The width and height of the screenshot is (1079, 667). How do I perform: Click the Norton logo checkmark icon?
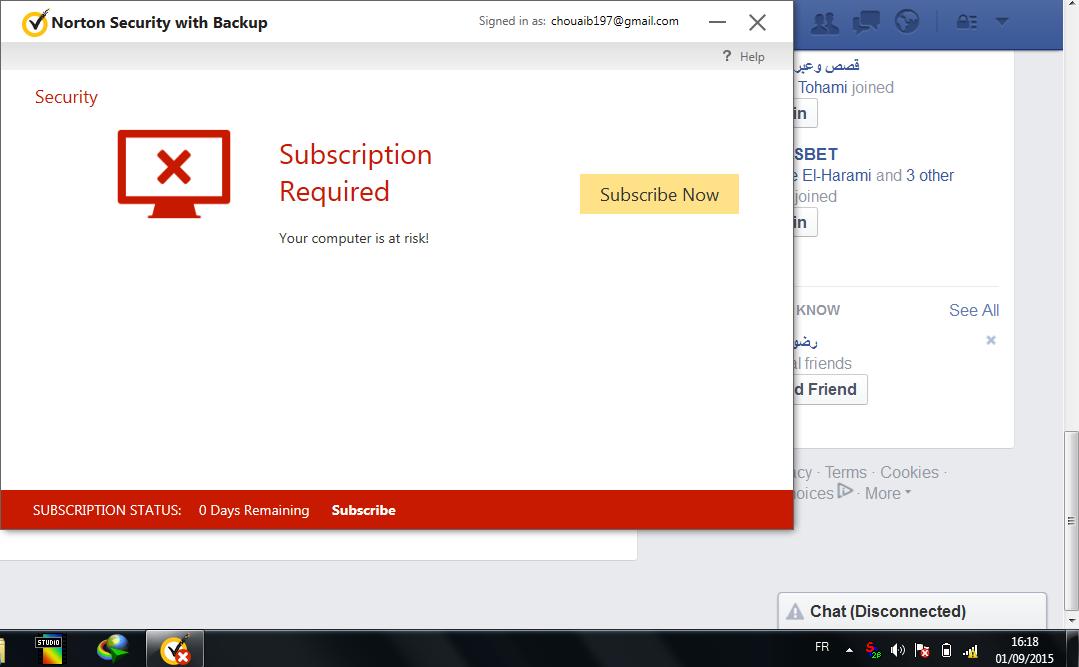pyautogui.click(x=34, y=23)
